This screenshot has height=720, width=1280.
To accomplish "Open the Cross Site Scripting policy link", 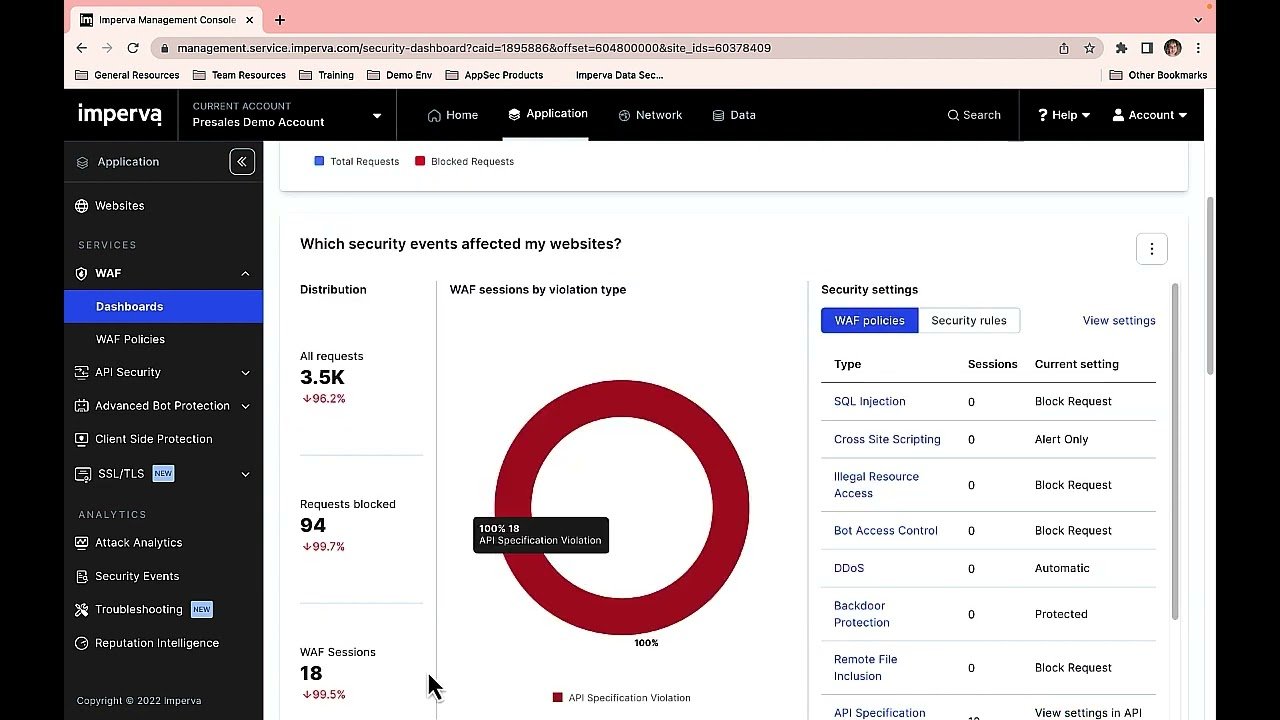I will pyautogui.click(x=887, y=440).
